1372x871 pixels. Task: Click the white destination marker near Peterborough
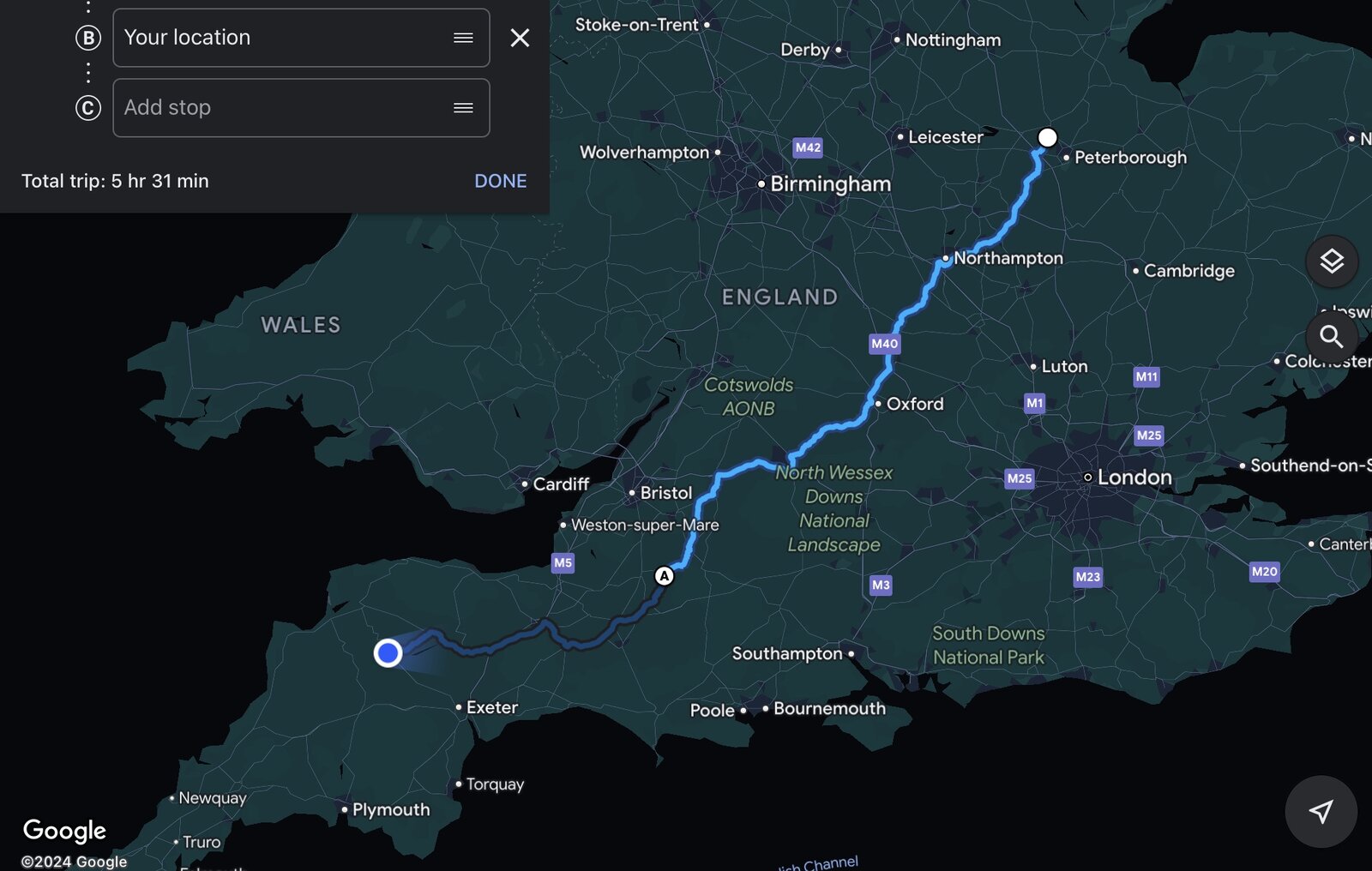1047,137
